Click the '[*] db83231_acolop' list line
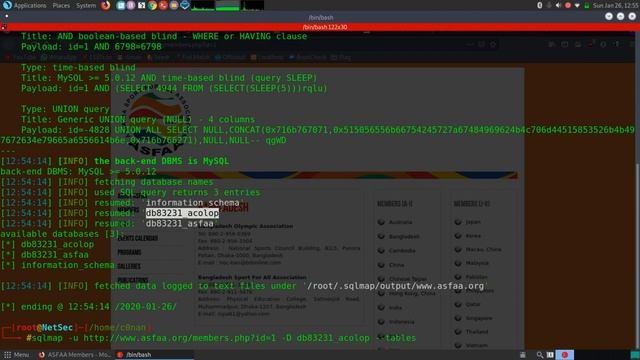 pyautogui.click(x=47, y=244)
